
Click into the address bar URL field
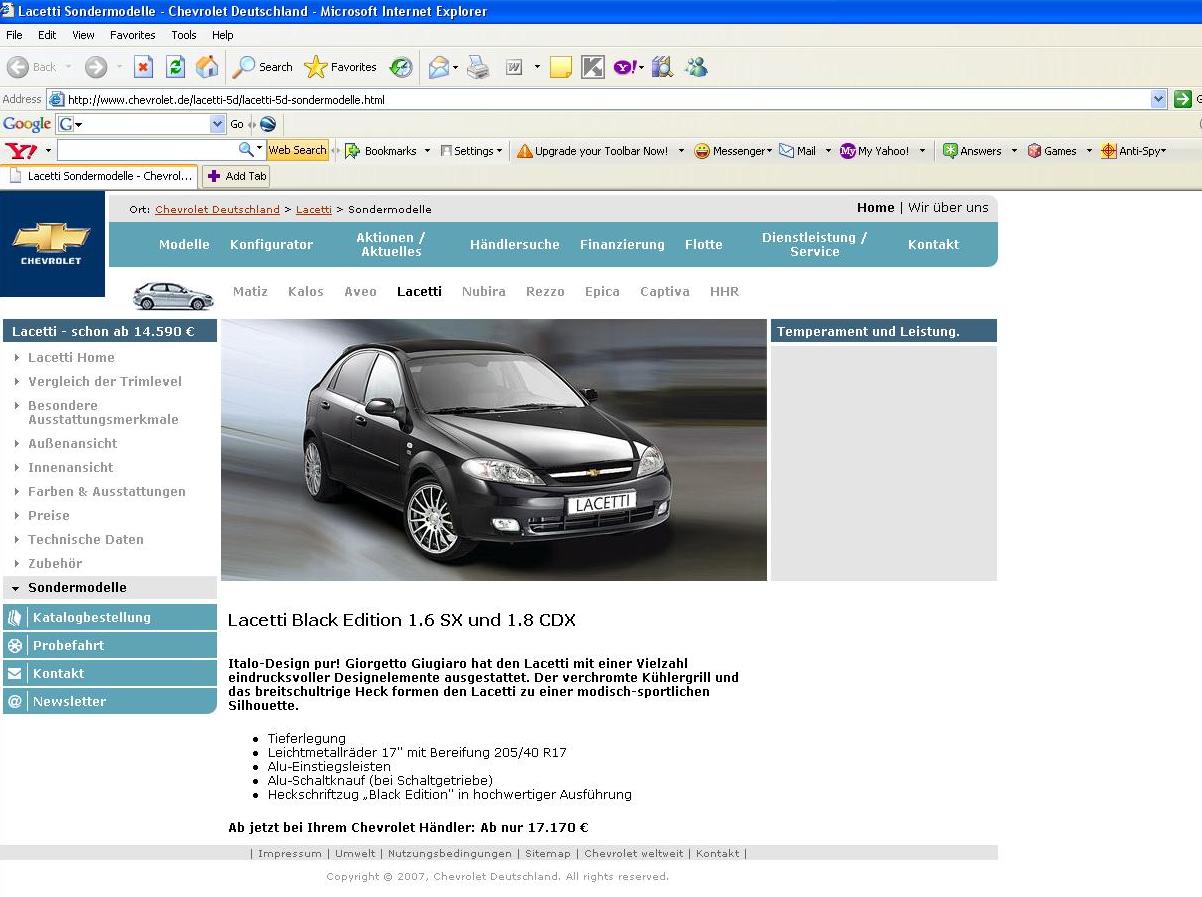point(608,99)
